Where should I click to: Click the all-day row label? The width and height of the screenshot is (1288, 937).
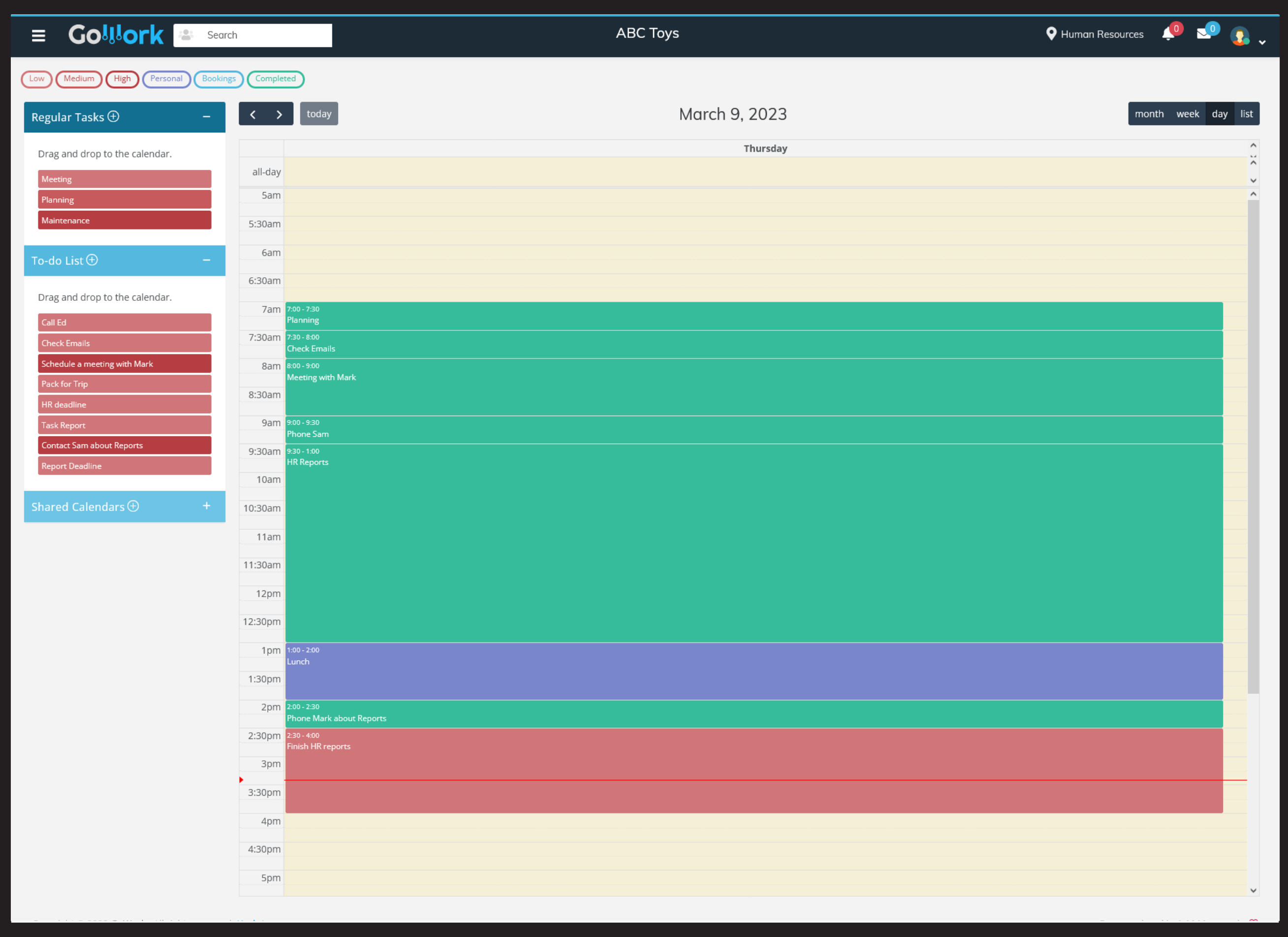266,172
